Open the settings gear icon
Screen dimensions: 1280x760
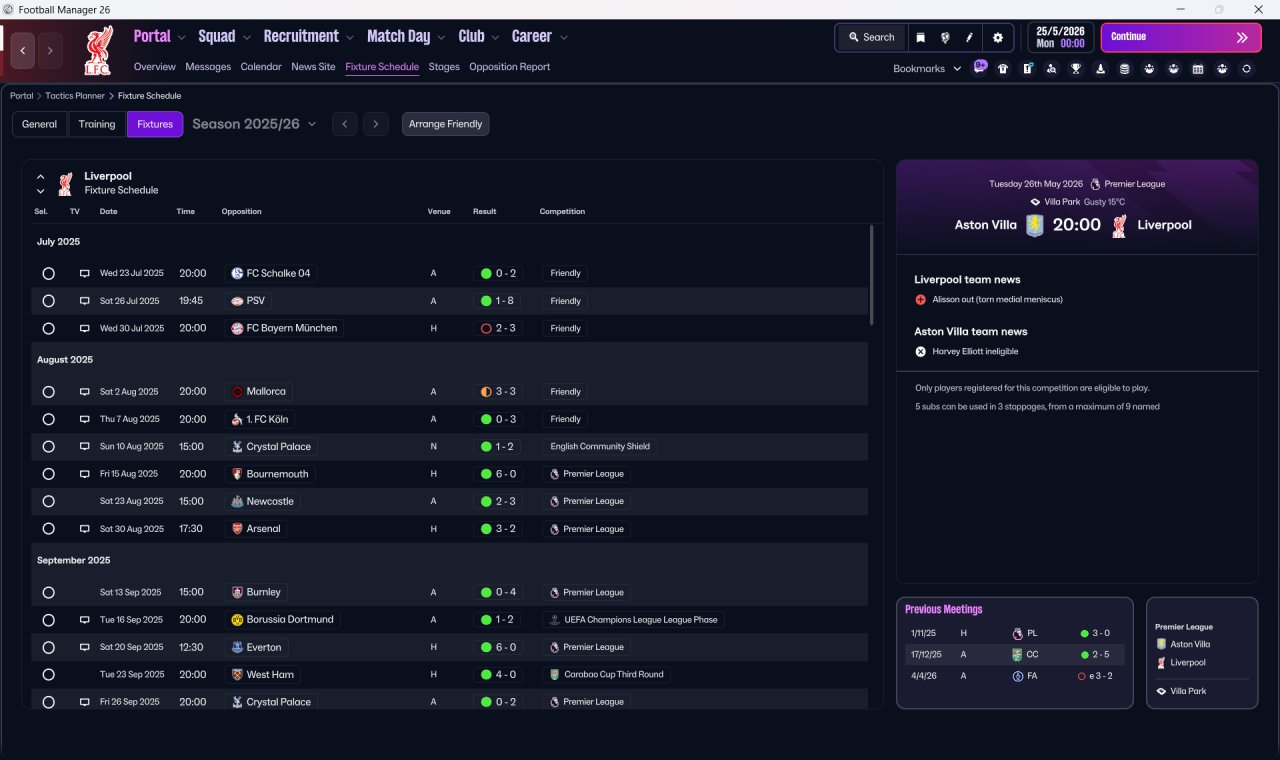point(997,37)
